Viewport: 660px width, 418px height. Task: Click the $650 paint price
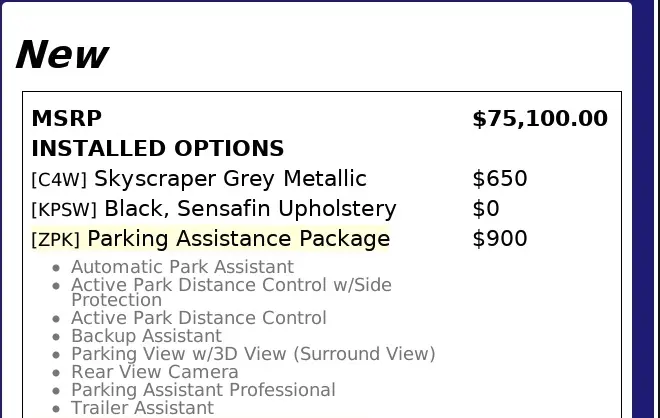point(499,179)
